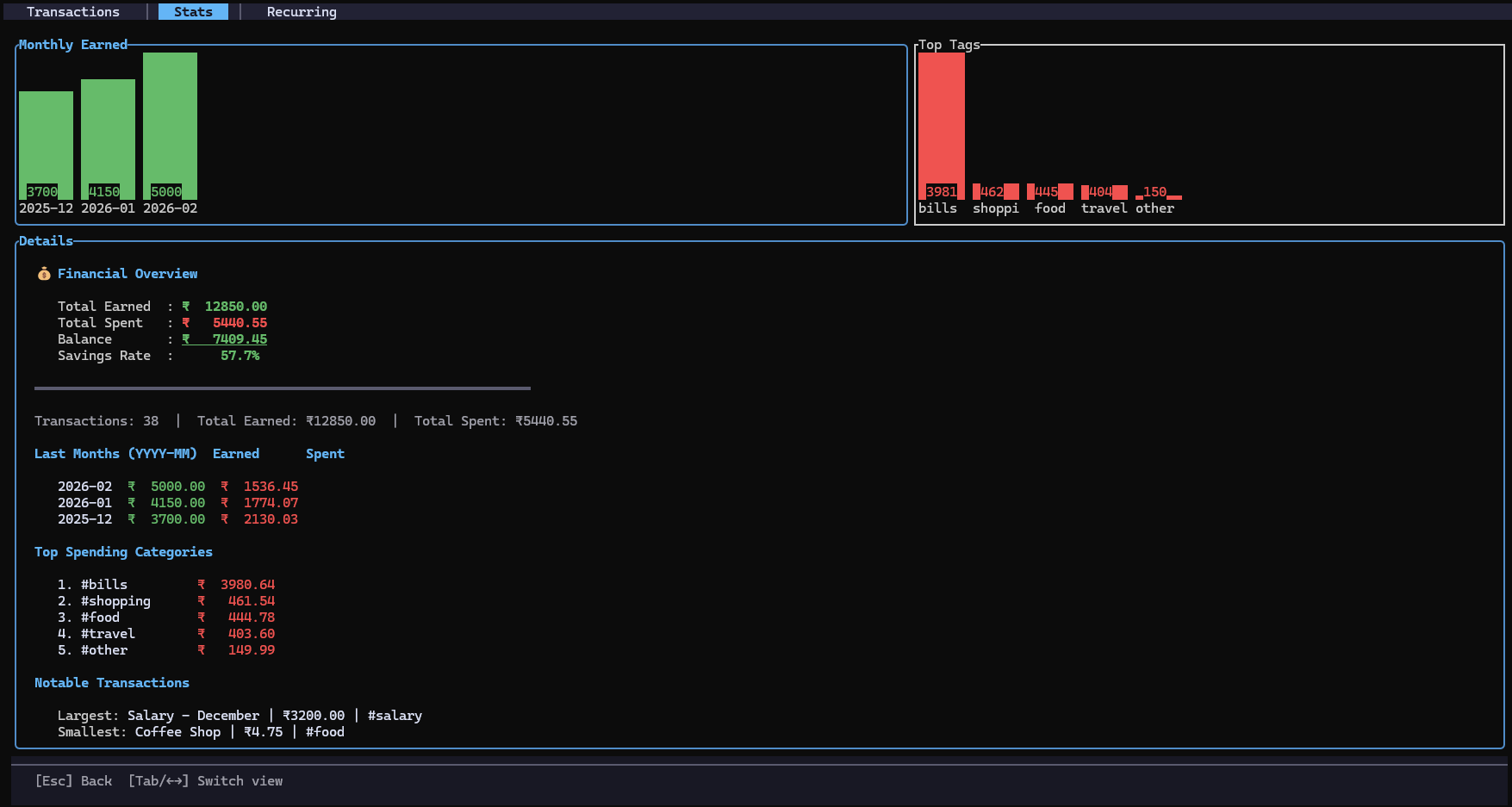Select the 2026-01 month row label in Details
1512x807 pixels.
point(85,503)
